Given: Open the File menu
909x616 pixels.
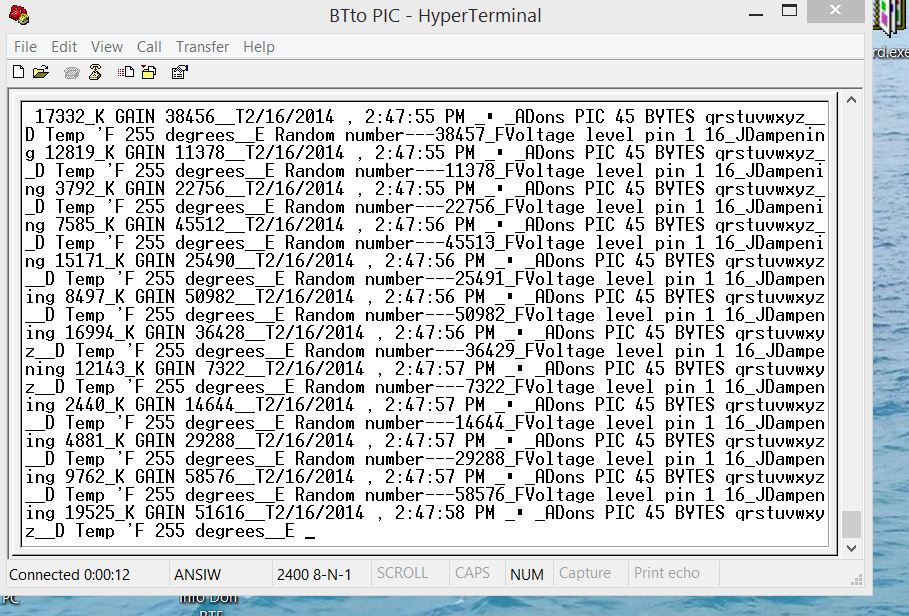Looking at the screenshot, I should (x=25, y=47).
